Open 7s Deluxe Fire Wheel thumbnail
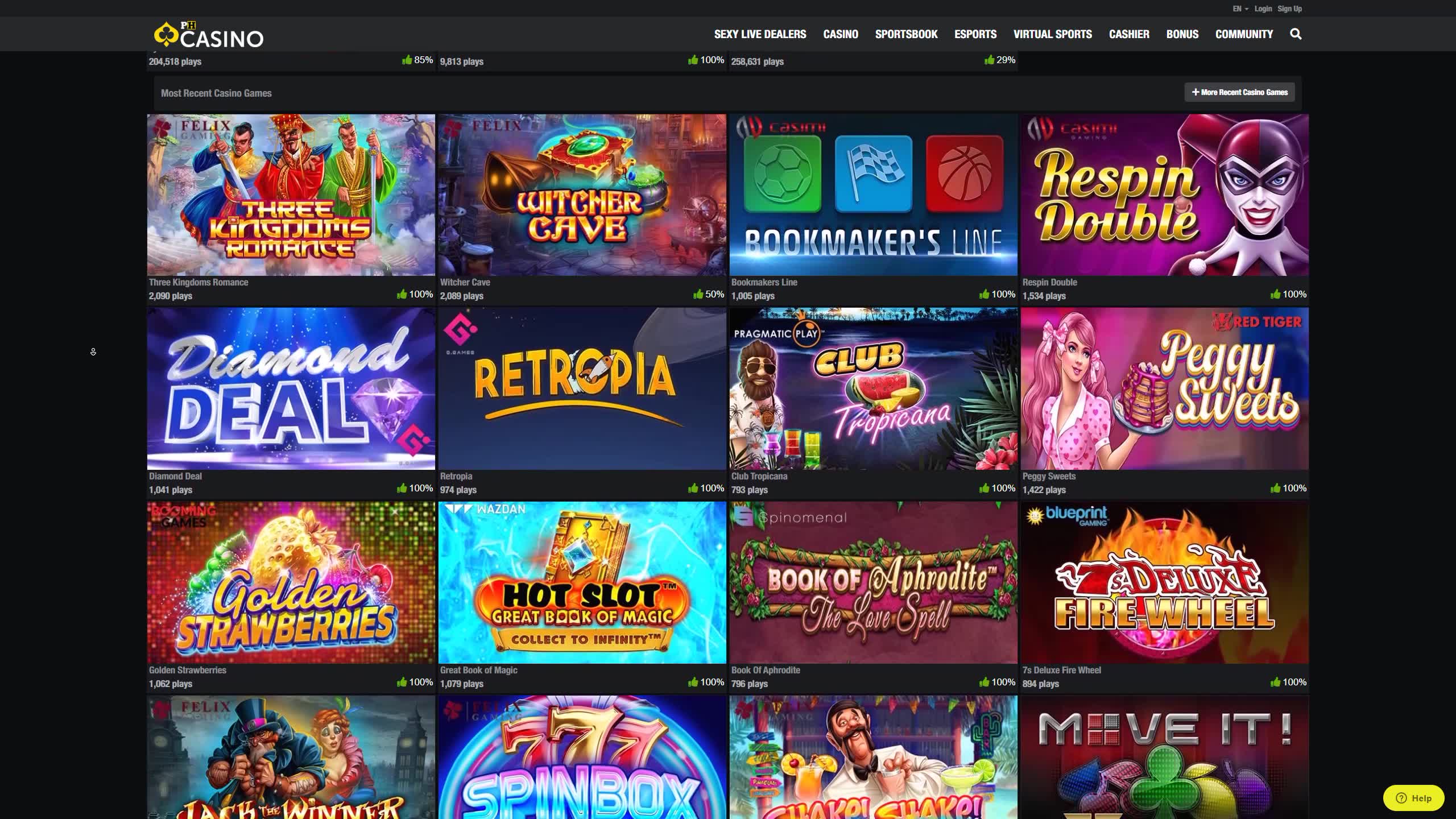Viewport: 1456px width, 819px height. tap(1165, 583)
